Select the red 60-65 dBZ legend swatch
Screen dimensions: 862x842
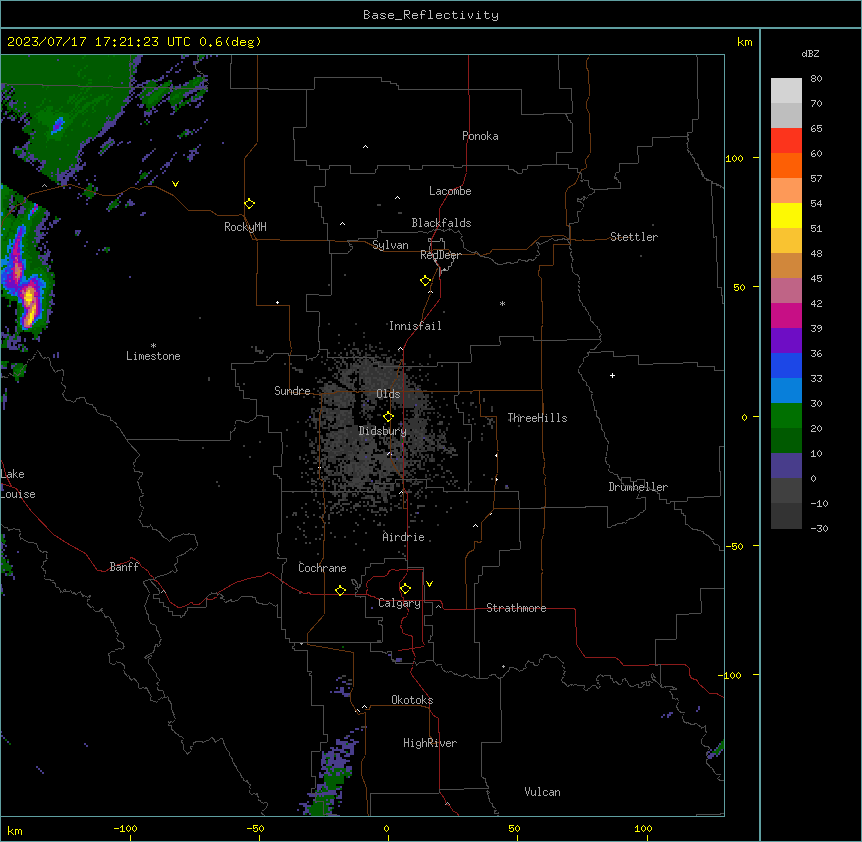coord(786,141)
